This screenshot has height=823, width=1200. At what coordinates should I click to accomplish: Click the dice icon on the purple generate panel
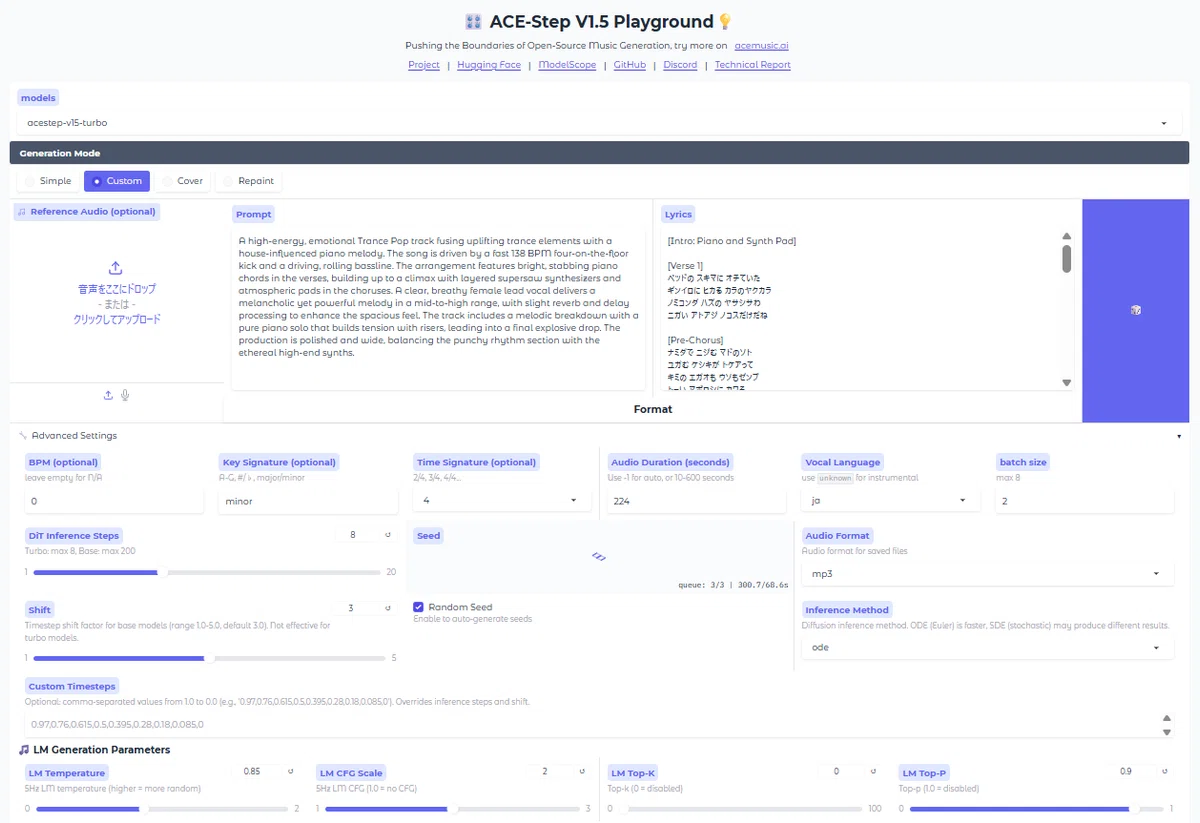1135,310
